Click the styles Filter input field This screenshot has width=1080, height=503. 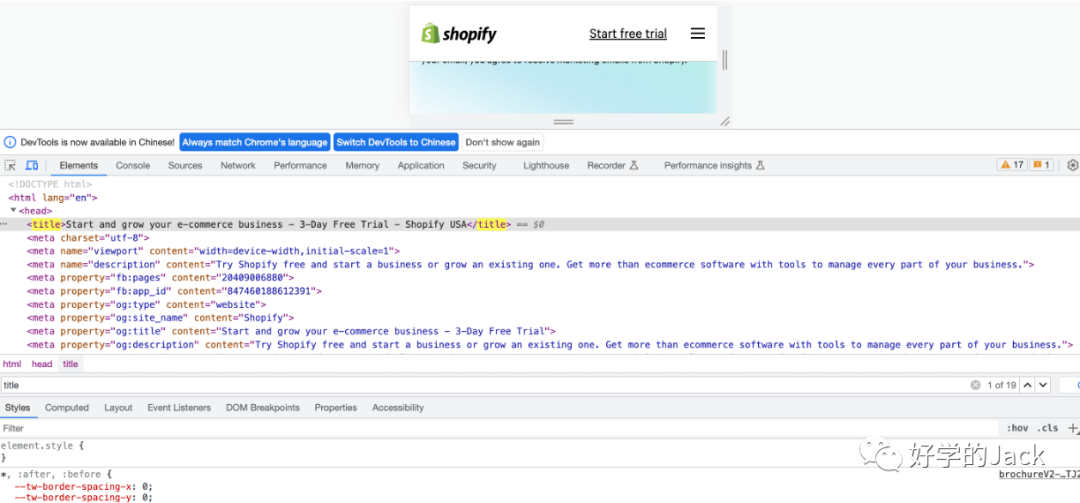400,428
